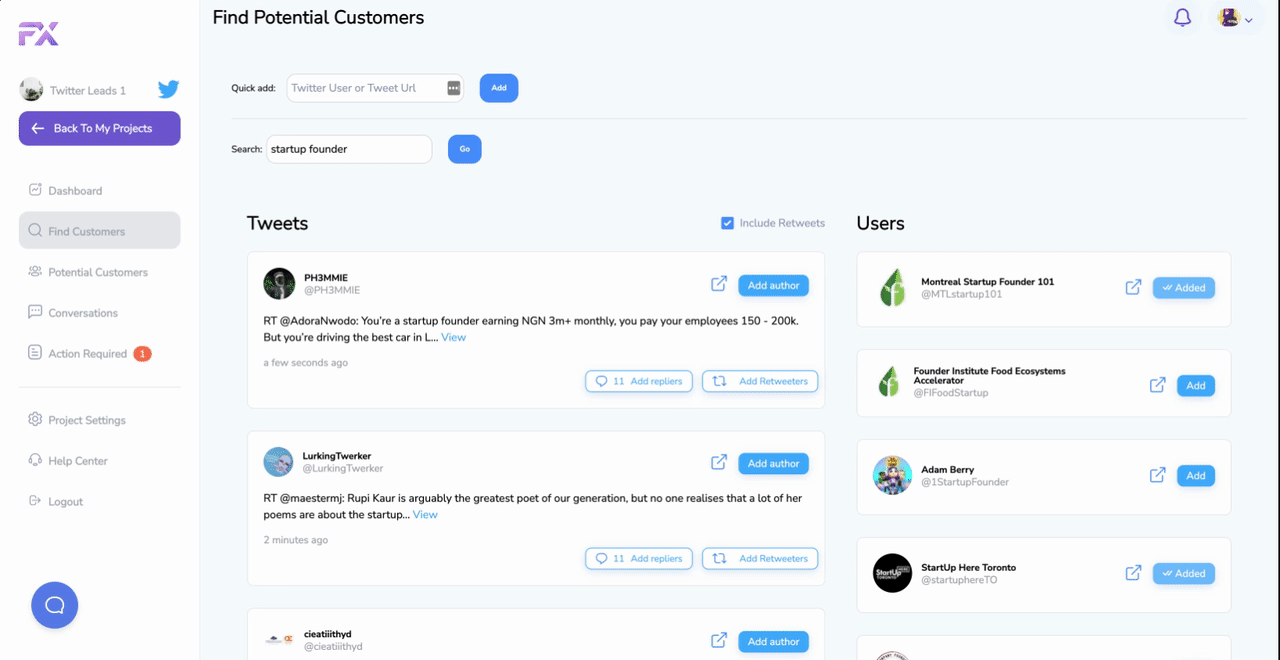Click View link on PH3MMIE tweet
The image size is (1280, 660).
click(453, 337)
